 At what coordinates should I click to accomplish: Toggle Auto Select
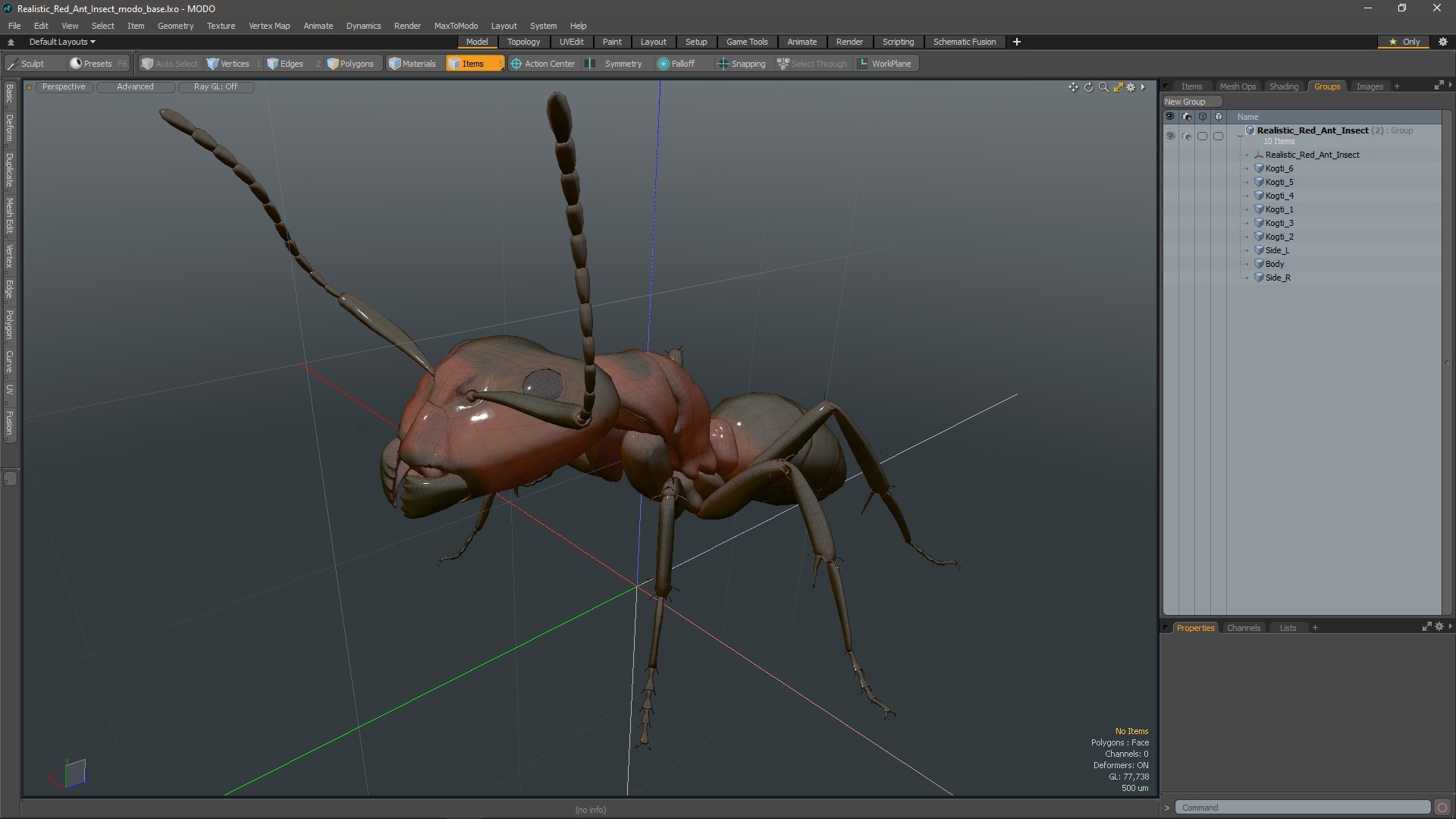(x=169, y=64)
